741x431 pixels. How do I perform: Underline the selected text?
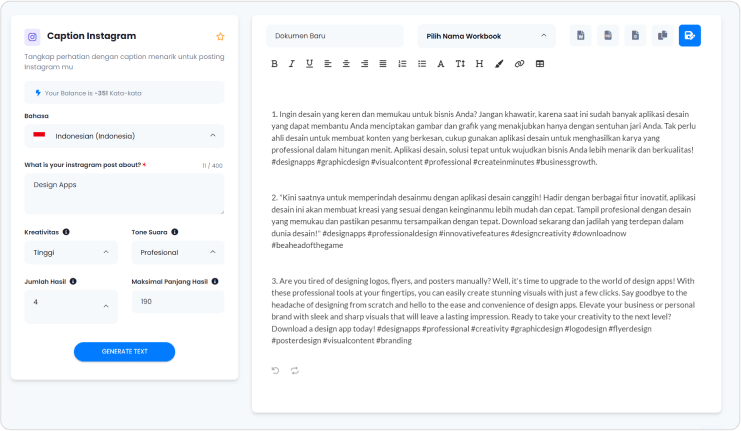[x=310, y=64]
